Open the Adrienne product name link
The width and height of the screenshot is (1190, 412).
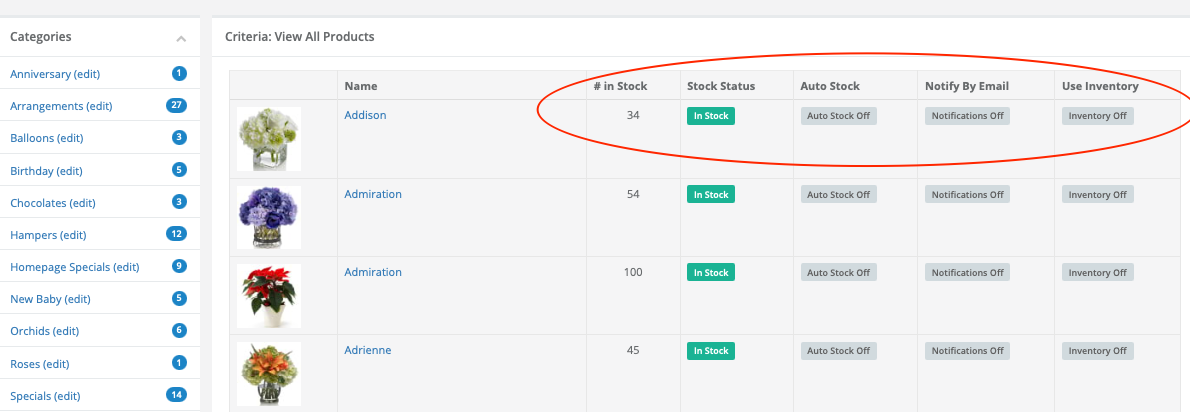(368, 351)
